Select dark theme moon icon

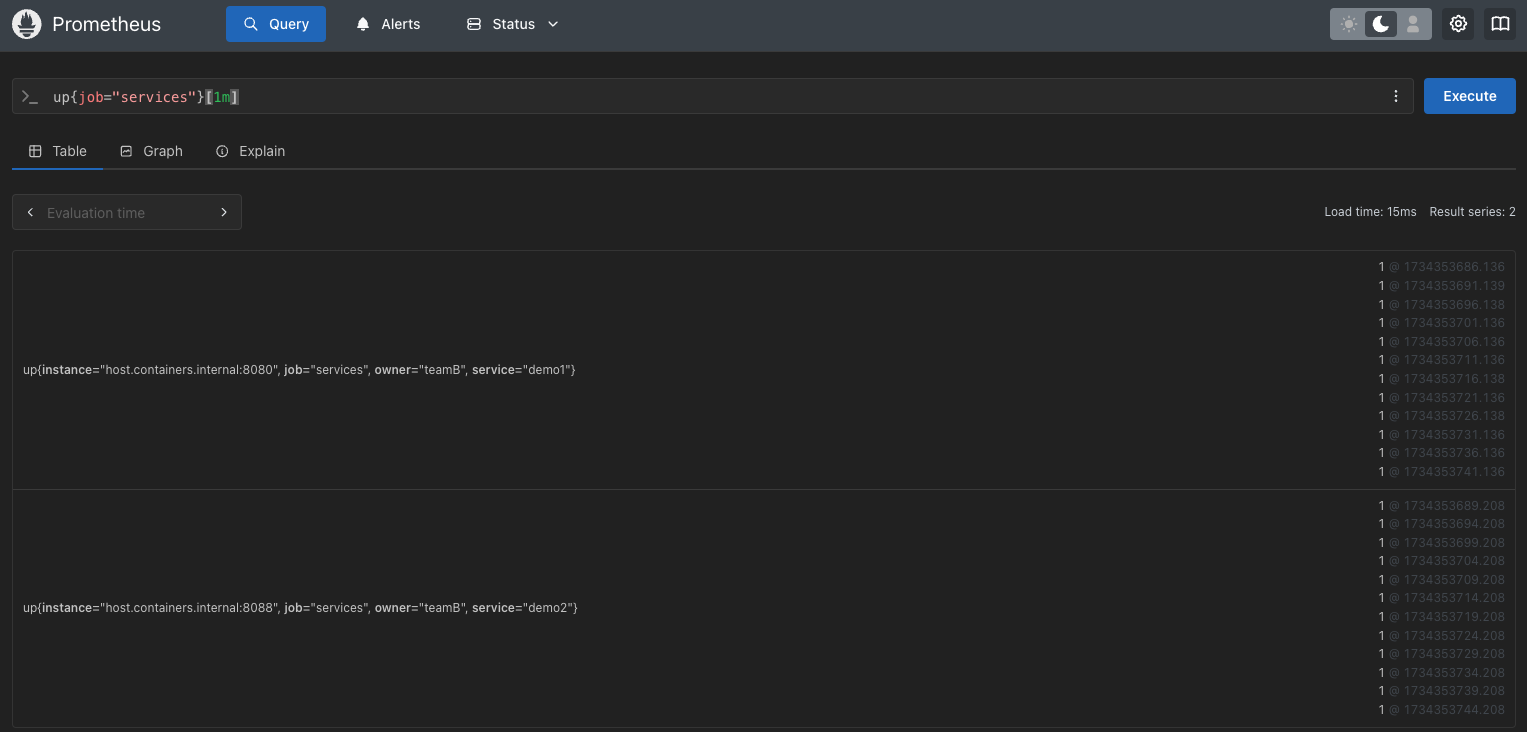1381,24
